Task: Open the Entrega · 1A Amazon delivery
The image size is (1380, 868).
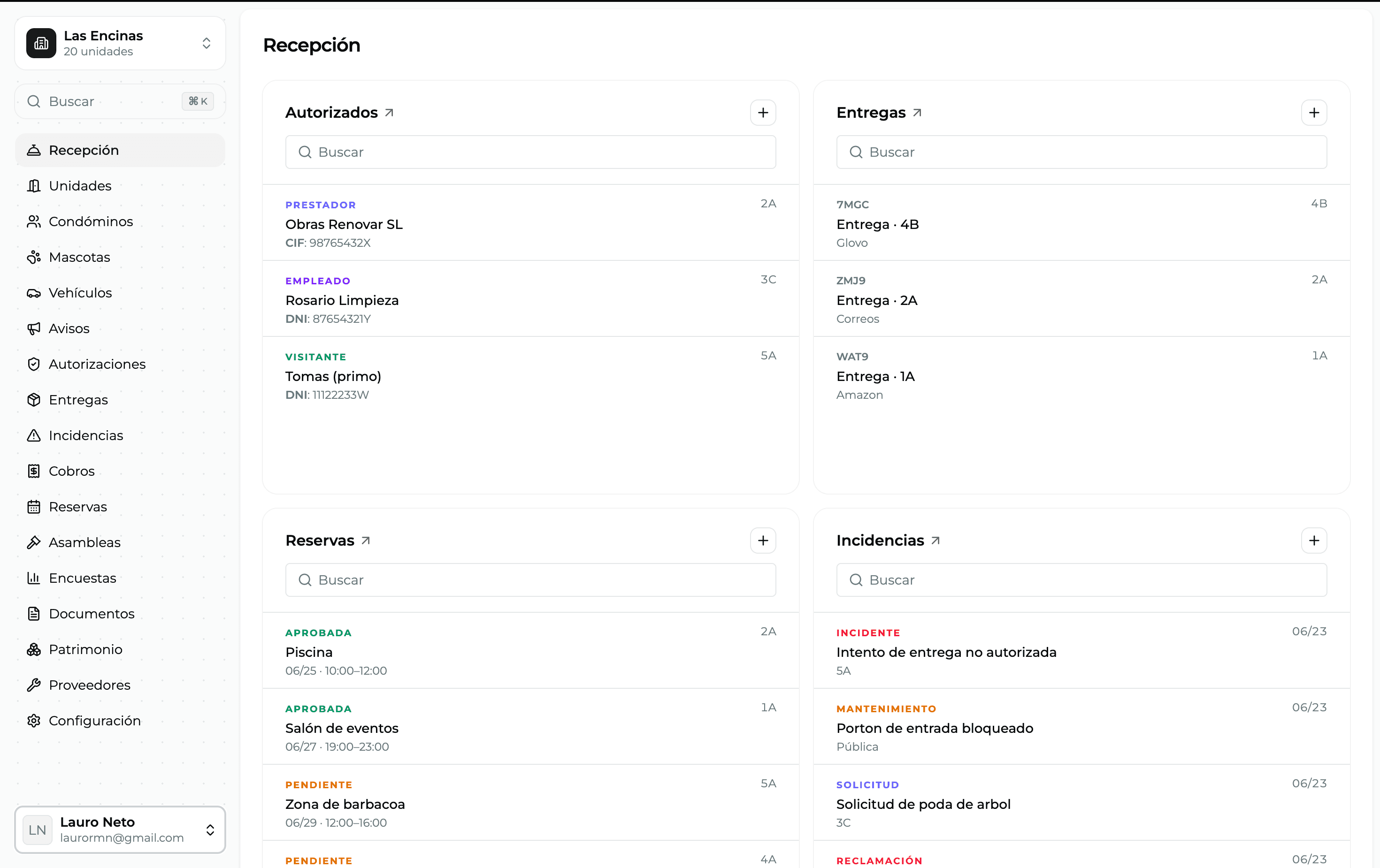Action: [1081, 375]
